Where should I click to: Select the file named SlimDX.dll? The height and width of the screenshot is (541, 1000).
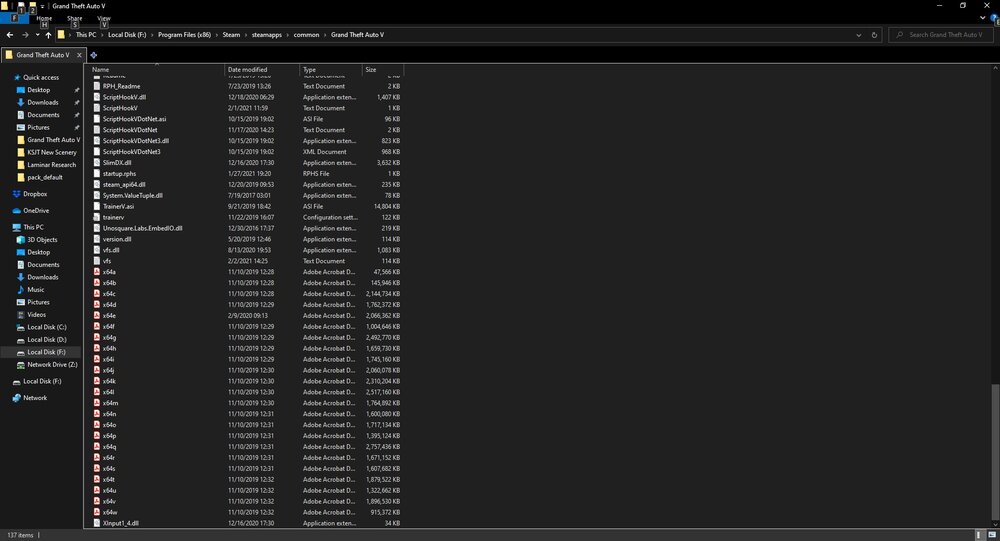coord(117,163)
